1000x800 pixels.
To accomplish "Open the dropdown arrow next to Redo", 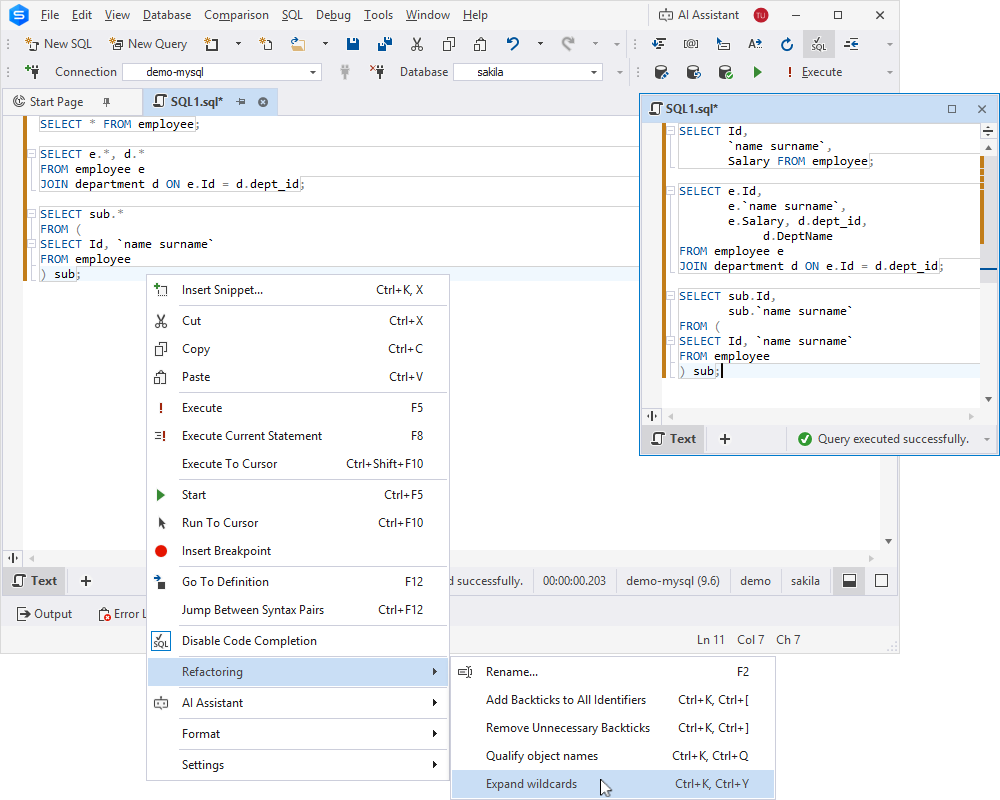I will tap(595, 44).
